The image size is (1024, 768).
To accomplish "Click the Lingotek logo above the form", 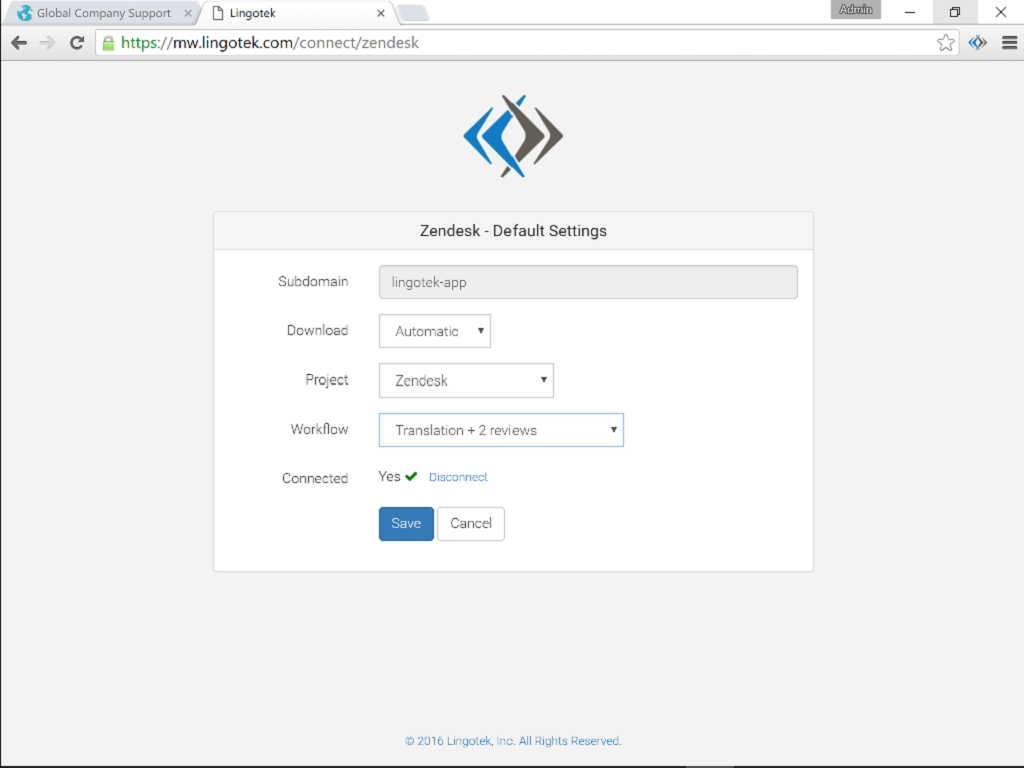I will coord(513,136).
